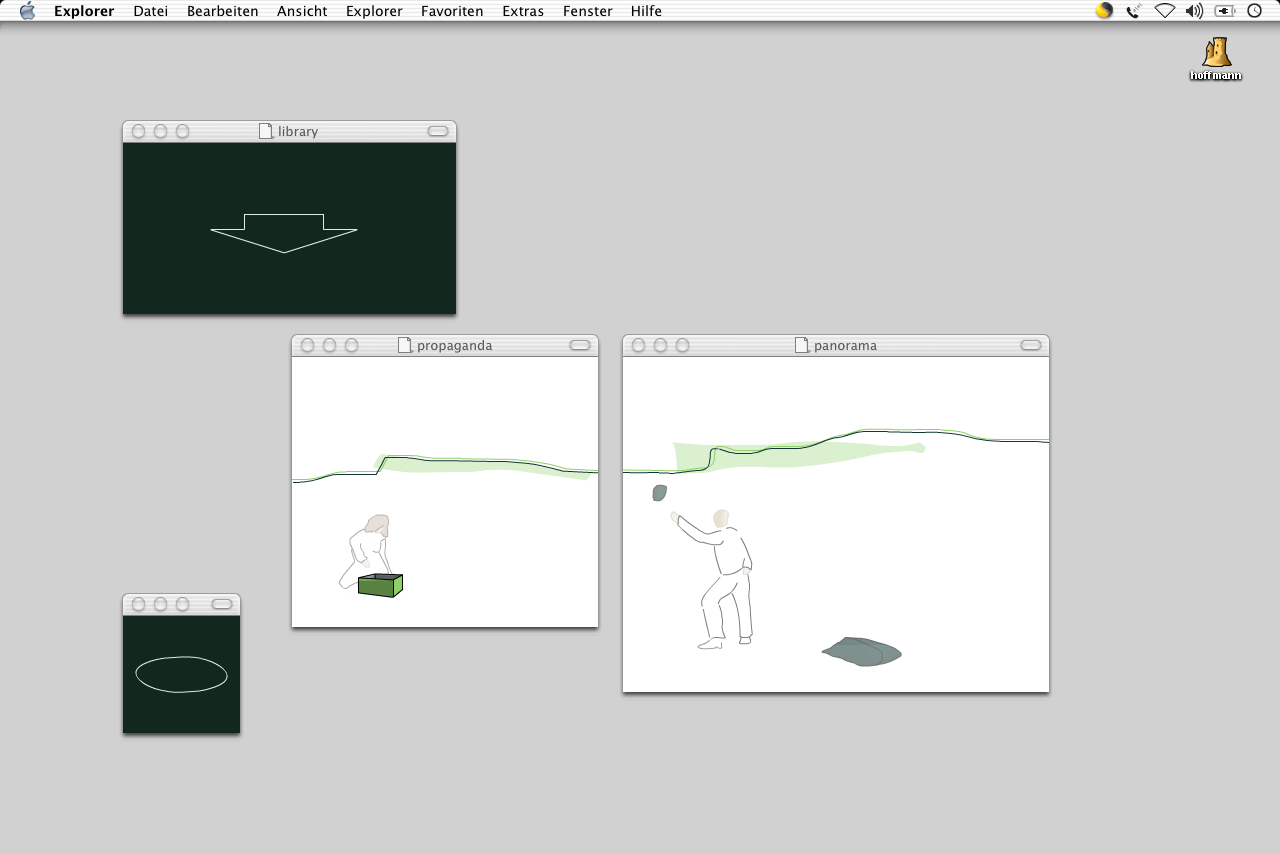
Task: Open the Ansicht menu
Action: click(x=302, y=11)
